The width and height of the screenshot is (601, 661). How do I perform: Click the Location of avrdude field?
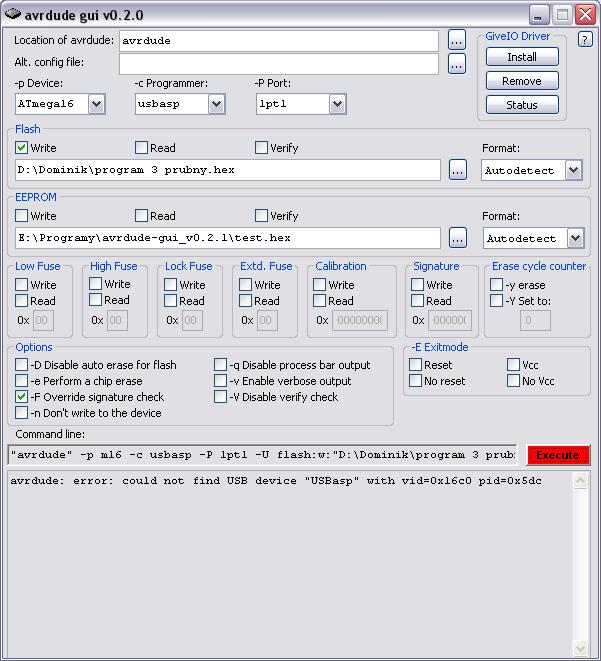click(x=279, y=40)
